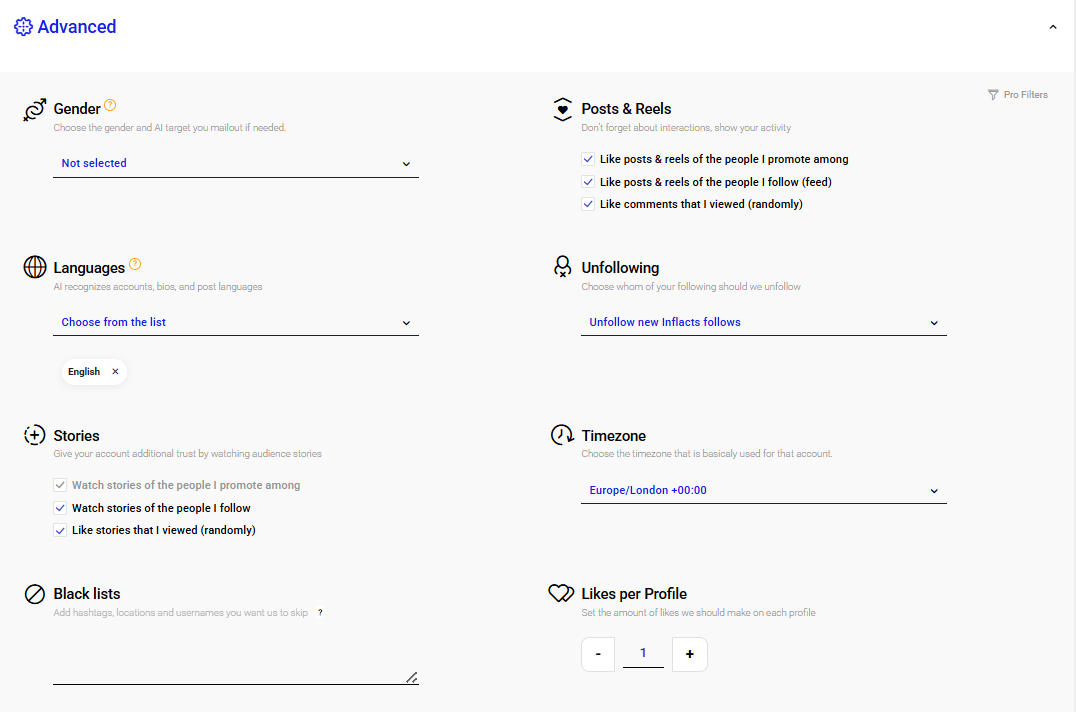
Task: Expand the Unfollowing options dropdown
Action: (763, 322)
